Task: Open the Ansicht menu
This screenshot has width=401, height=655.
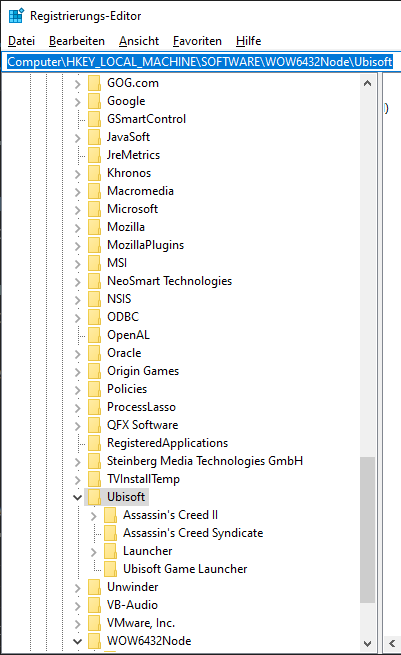Action: point(139,41)
